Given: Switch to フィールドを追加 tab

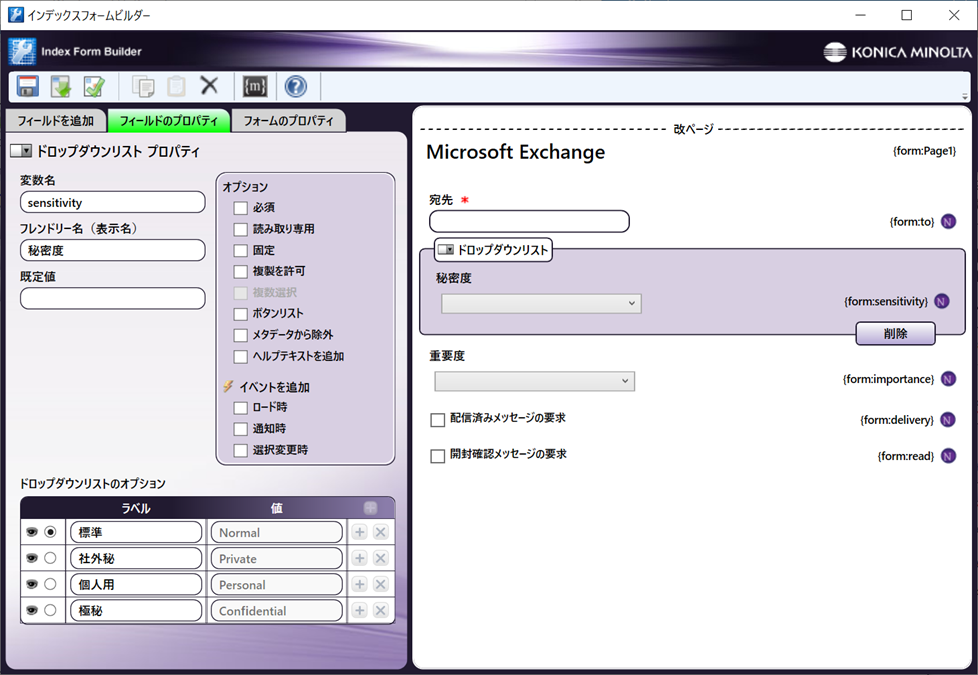Looking at the screenshot, I should pos(56,121).
